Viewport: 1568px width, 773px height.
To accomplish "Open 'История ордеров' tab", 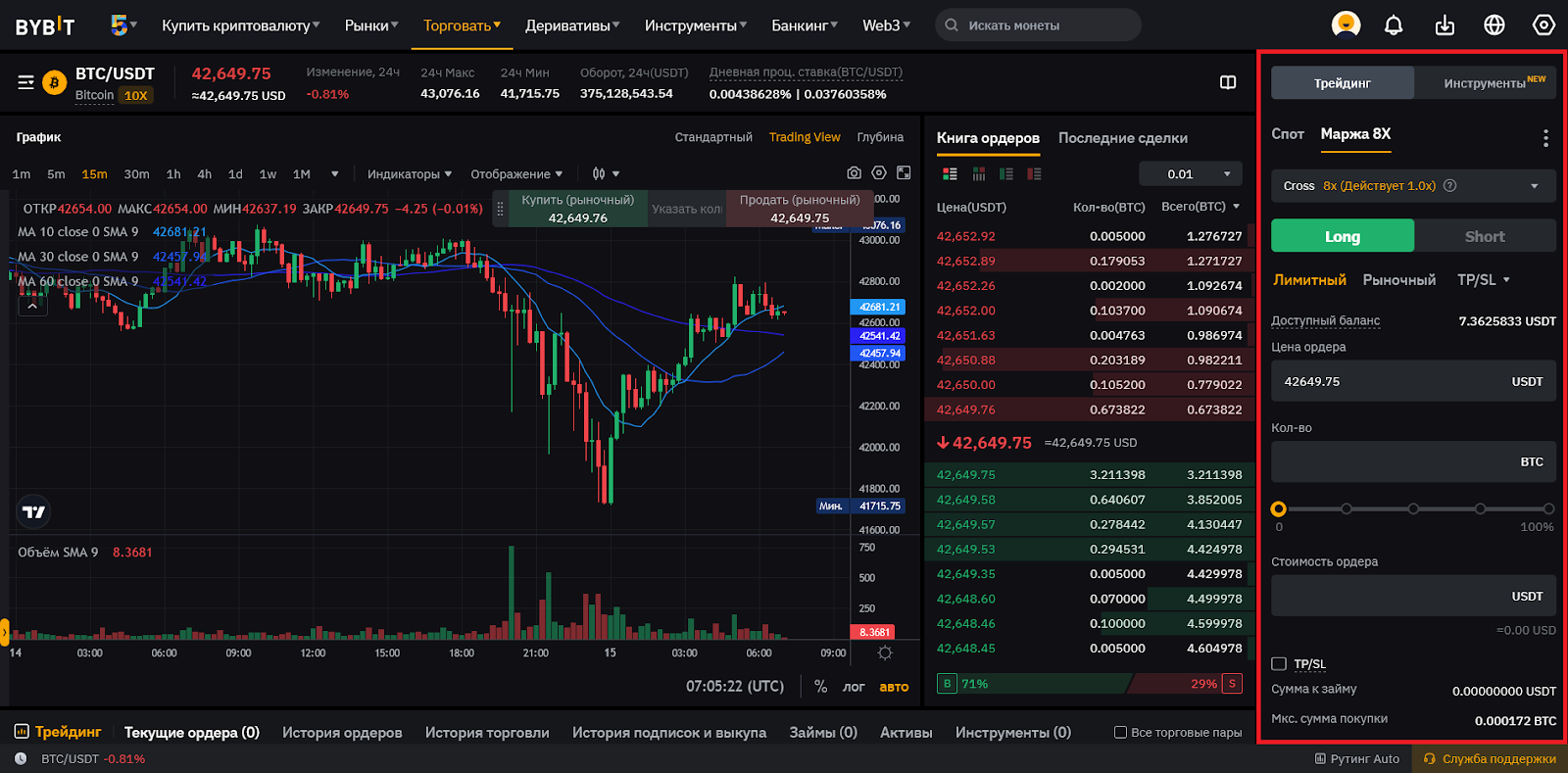I will (342, 733).
